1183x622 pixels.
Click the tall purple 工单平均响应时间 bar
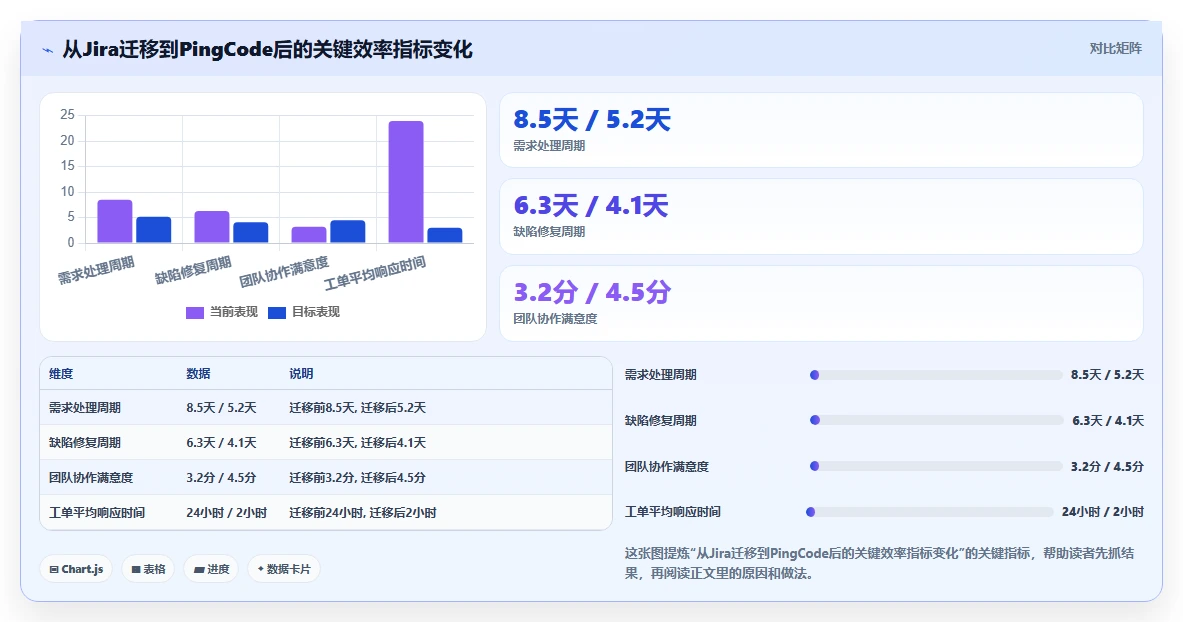(406, 182)
